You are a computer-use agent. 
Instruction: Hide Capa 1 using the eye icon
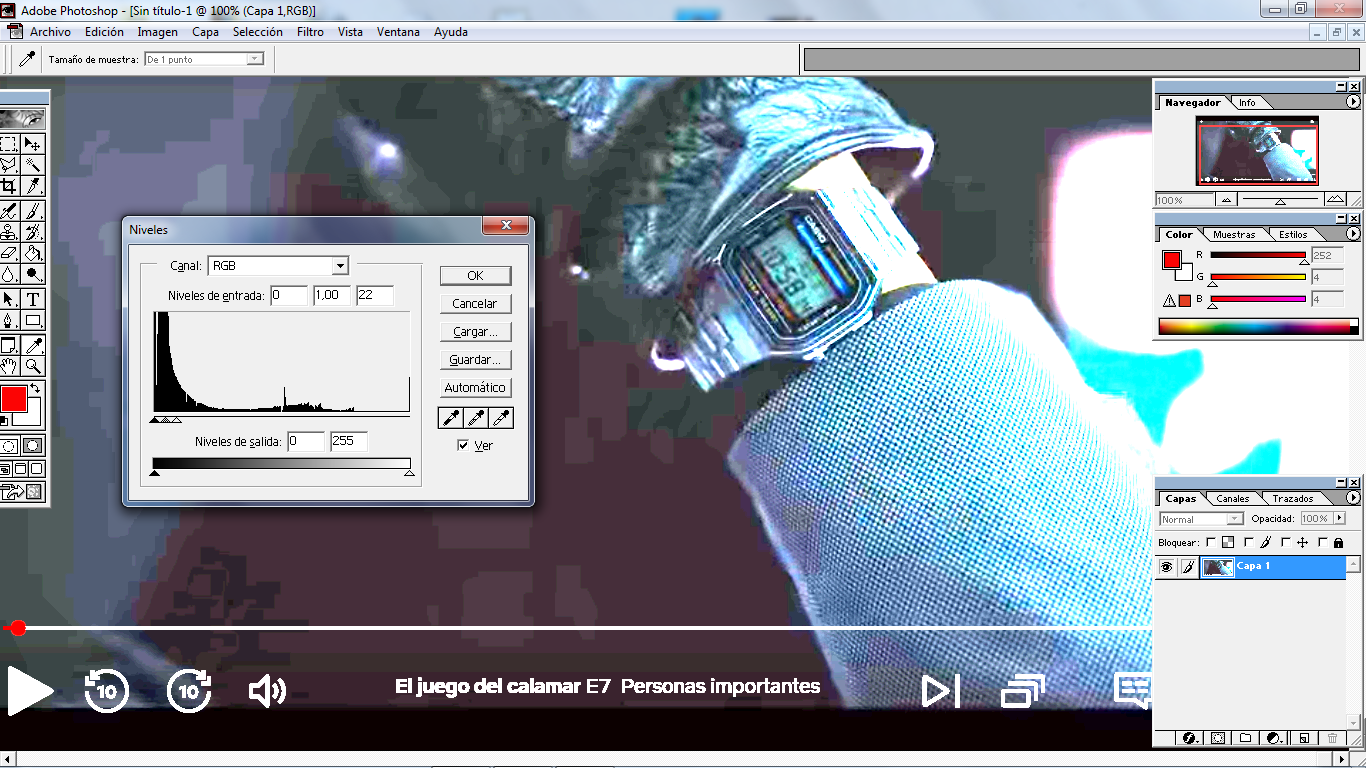(x=1166, y=567)
